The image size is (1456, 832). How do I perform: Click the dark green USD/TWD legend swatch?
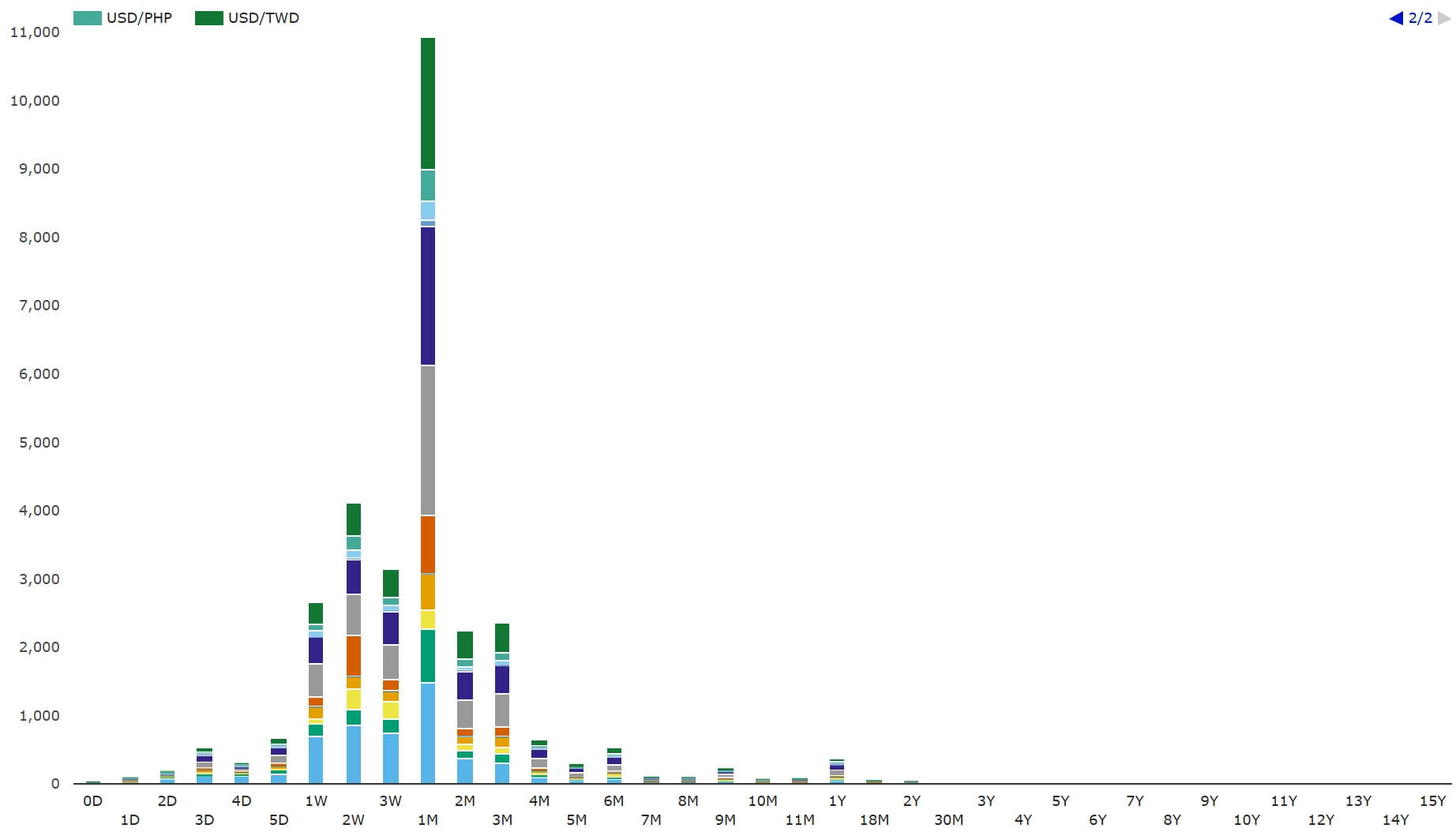coord(208,18)
